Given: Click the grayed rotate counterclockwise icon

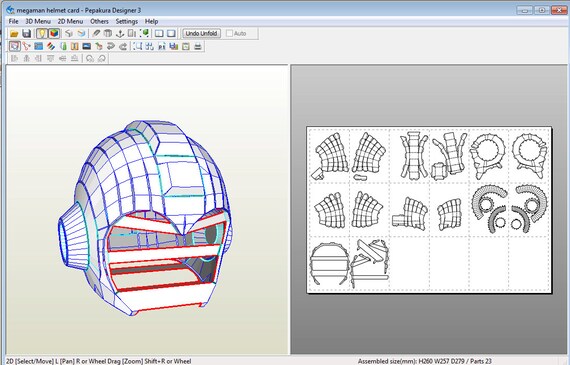Looking at the screenshot, I should (x=90, y=59).
